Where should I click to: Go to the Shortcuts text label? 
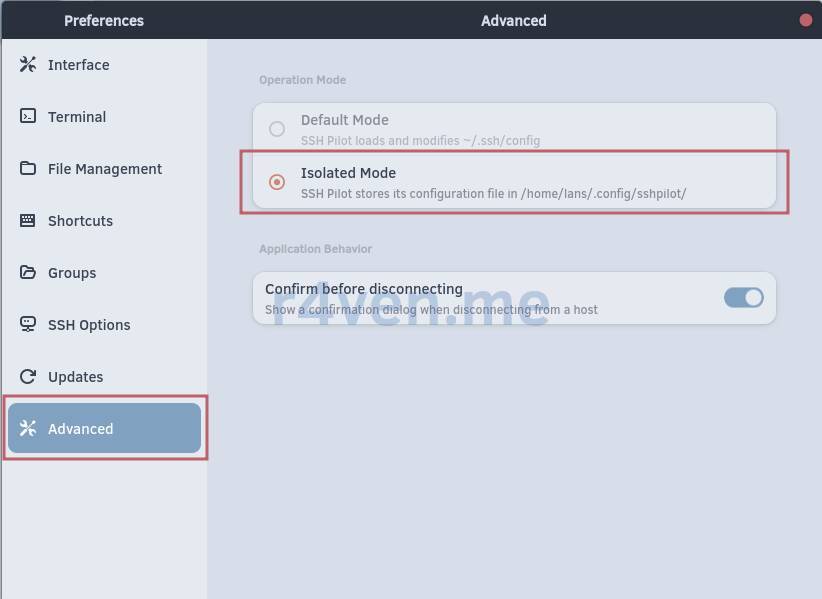coord(80,221)
